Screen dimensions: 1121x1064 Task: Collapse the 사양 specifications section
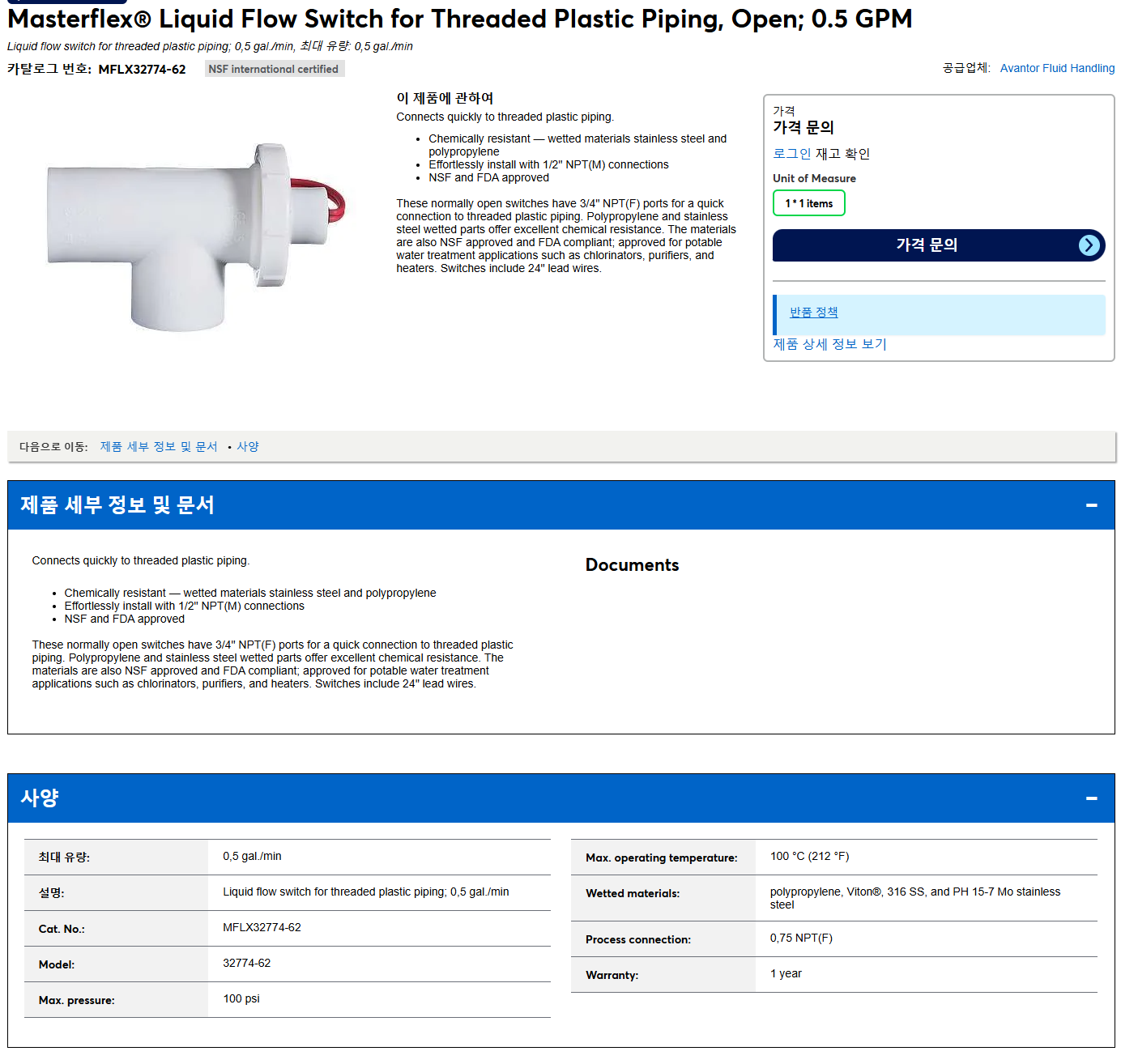[1091, 798]
